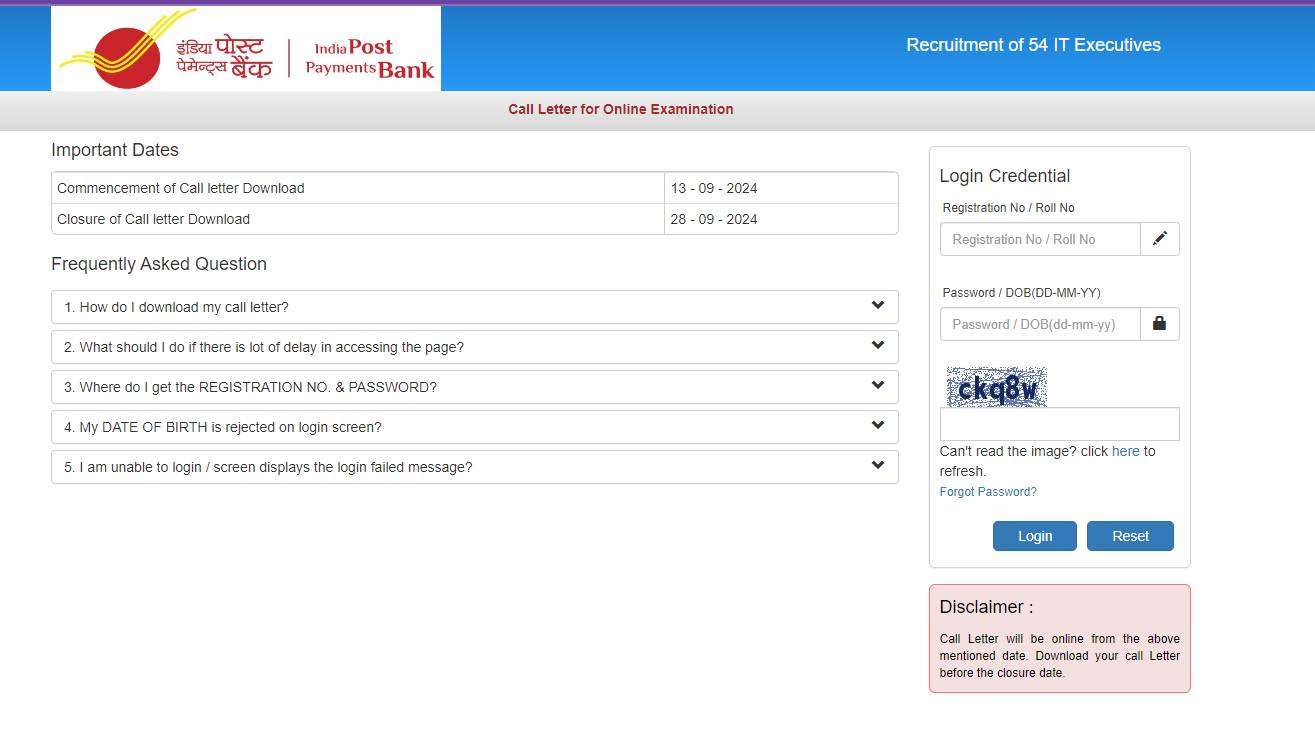The width and height of the screenshot is (1315, 734).
Task: Focus the Password / DOB input field
Action: click(1040, 324)
